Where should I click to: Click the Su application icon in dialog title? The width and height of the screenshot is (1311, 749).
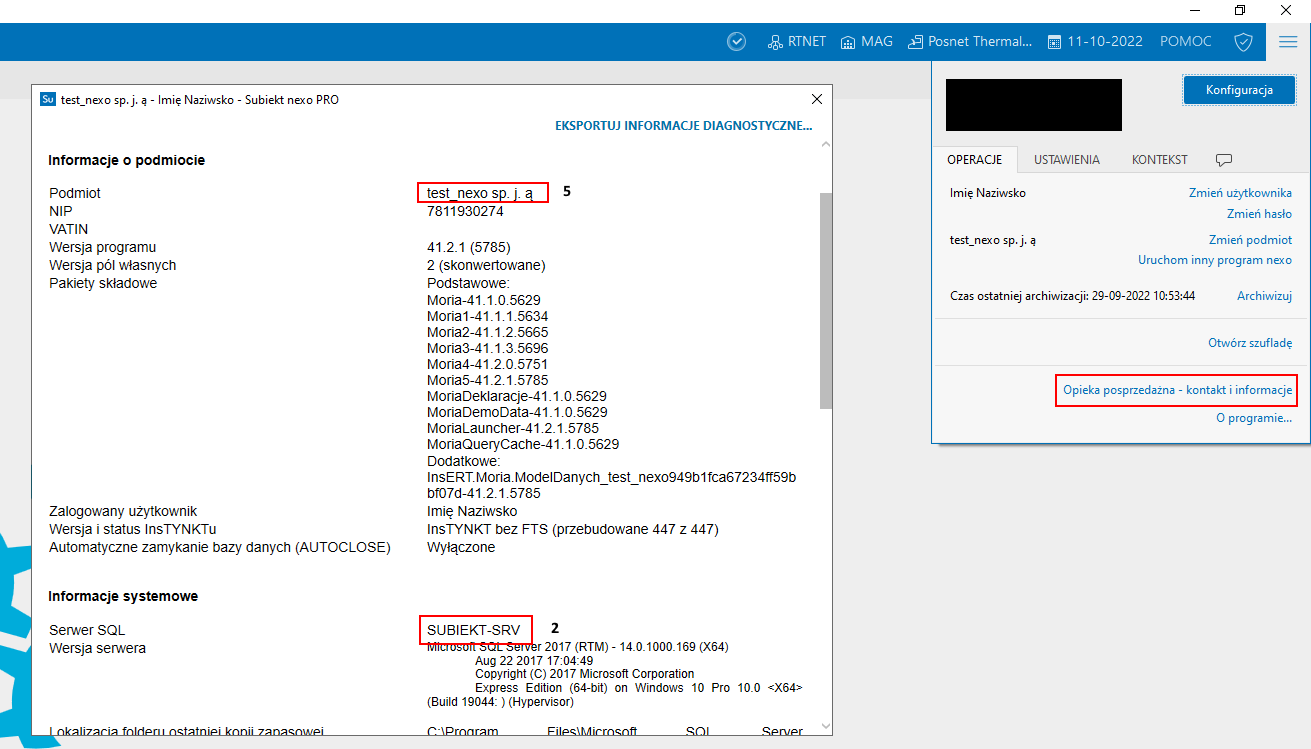coord(47,99)
